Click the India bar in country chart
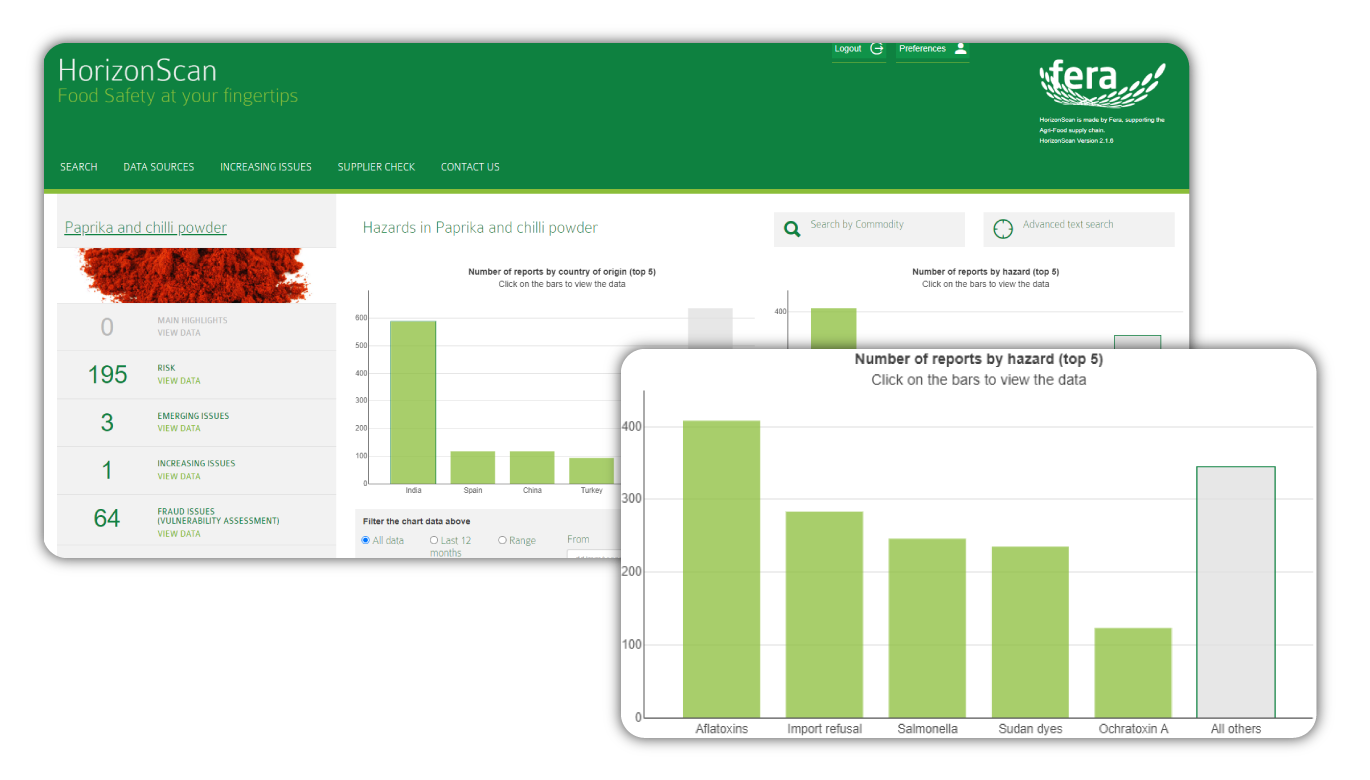Screen dimensions: 1370x780 [x=413, y=402]
